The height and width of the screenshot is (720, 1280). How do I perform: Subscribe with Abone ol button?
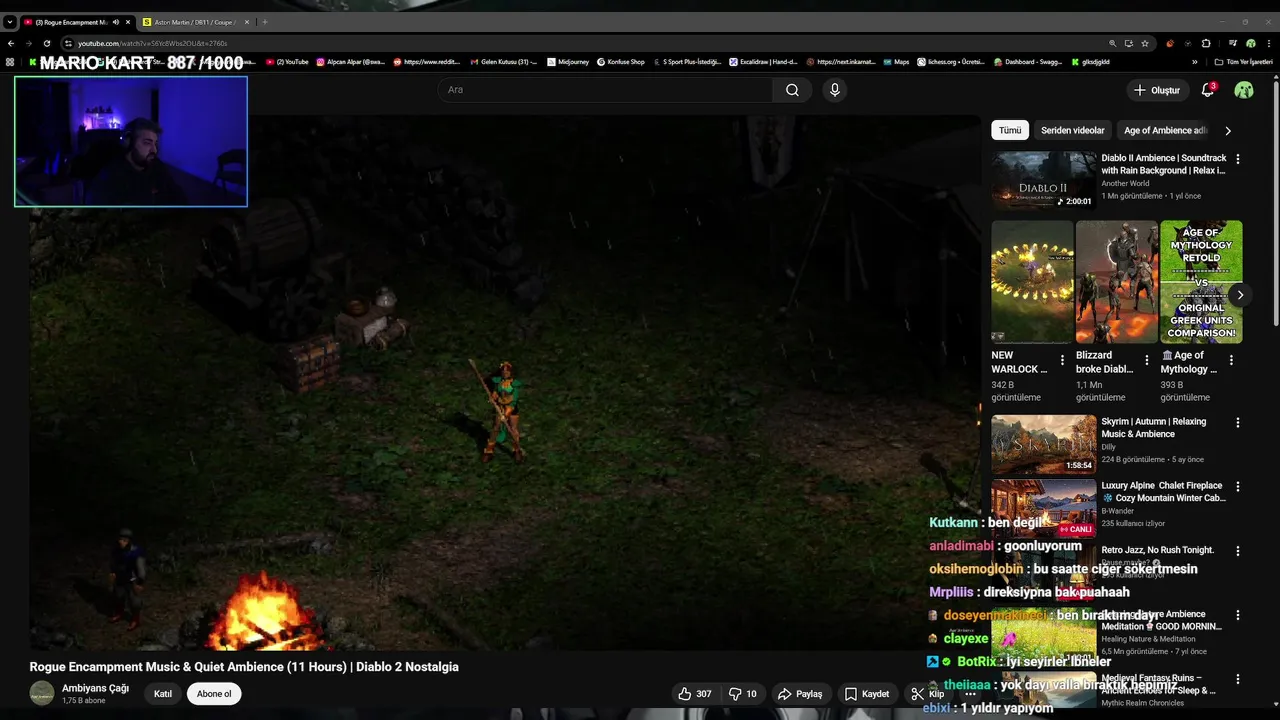click(x=214, y=694)
